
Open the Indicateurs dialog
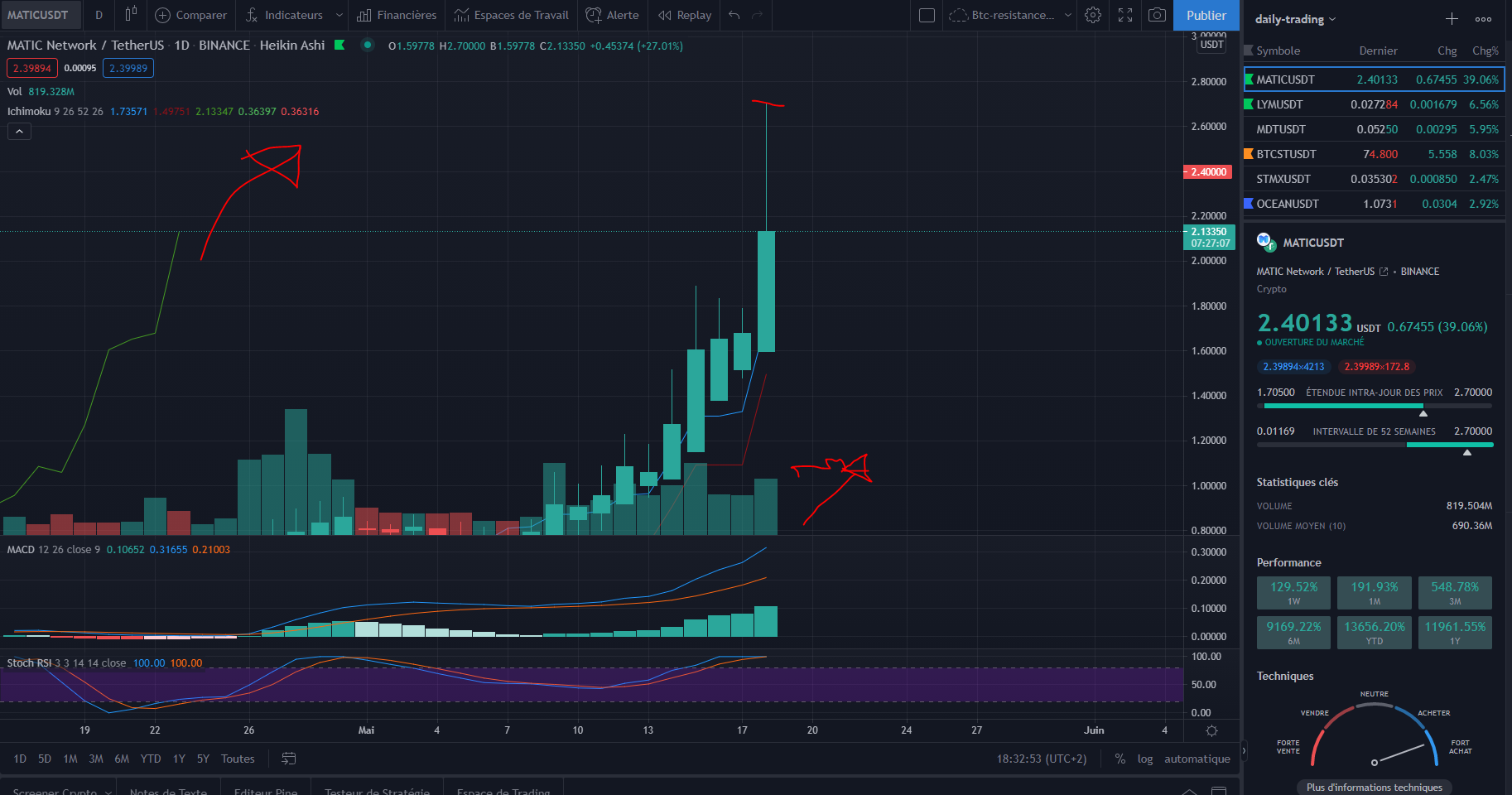click(x=285, y=15)
